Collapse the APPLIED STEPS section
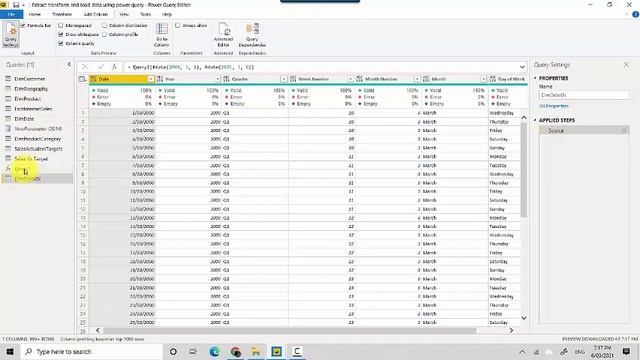Viewport: 640px width, 360px height. 535,120
